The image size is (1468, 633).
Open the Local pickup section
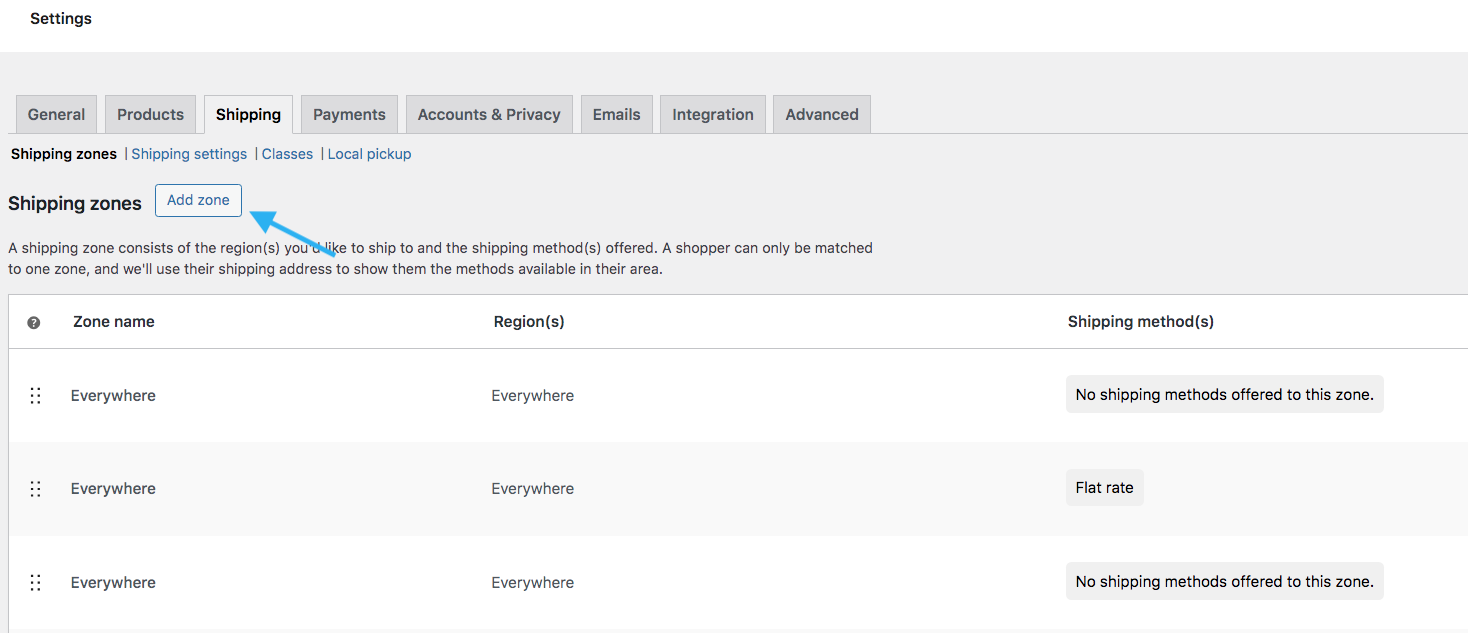pyautogui.click(x=369, y=154)
